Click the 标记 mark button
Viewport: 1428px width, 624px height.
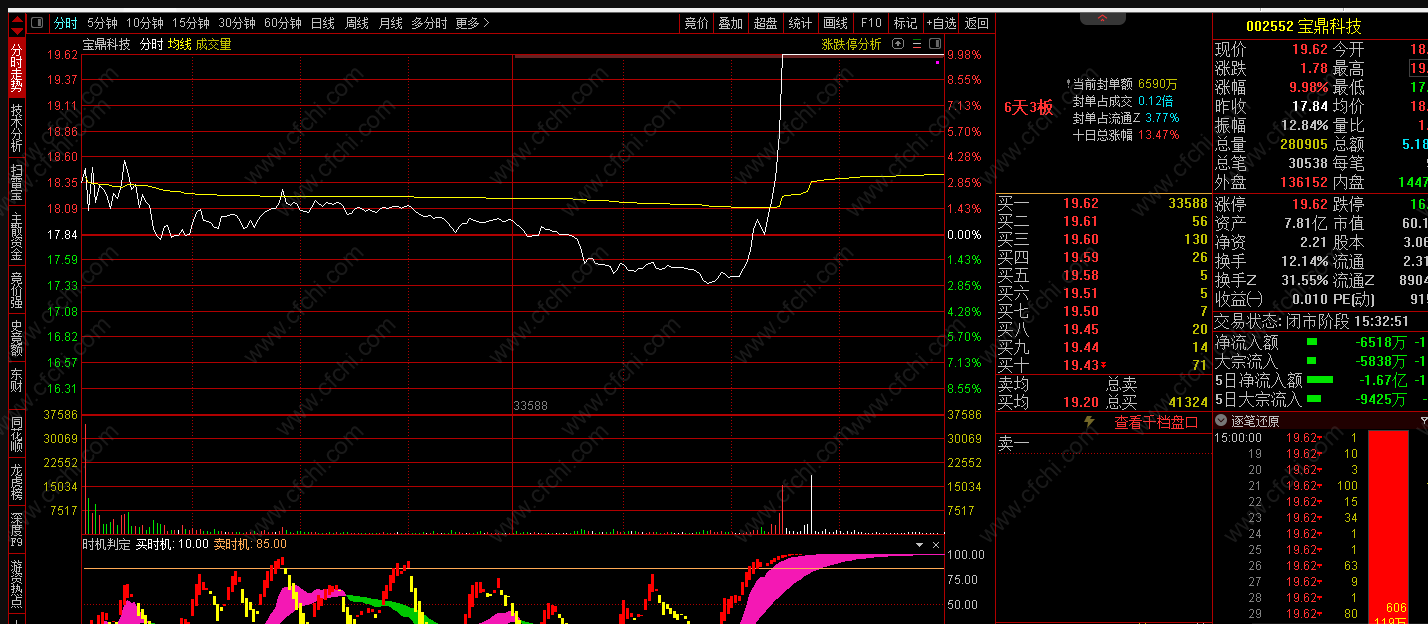coord(905,23)
